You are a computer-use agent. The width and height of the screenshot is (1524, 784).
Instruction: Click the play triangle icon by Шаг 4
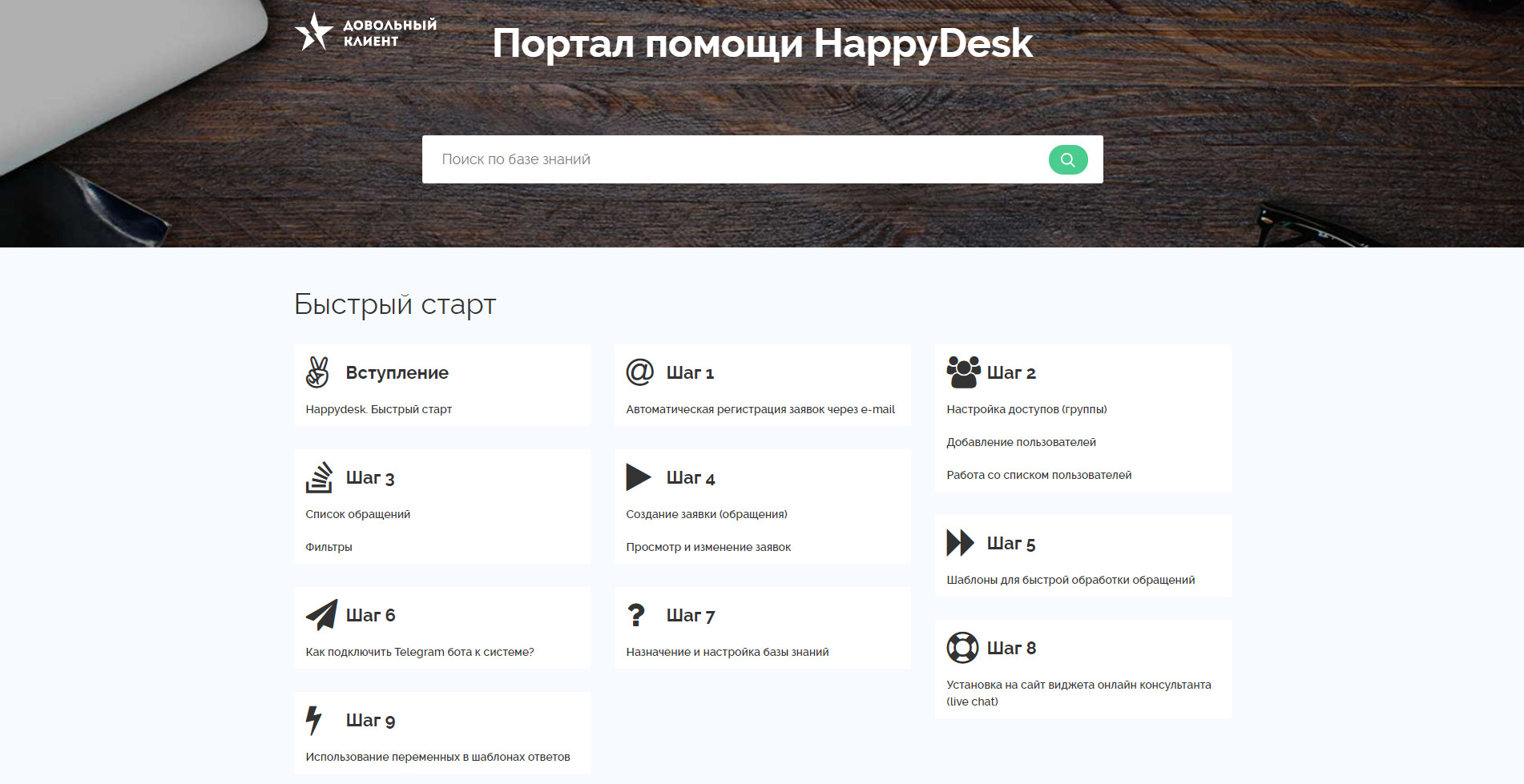(639, 477)
